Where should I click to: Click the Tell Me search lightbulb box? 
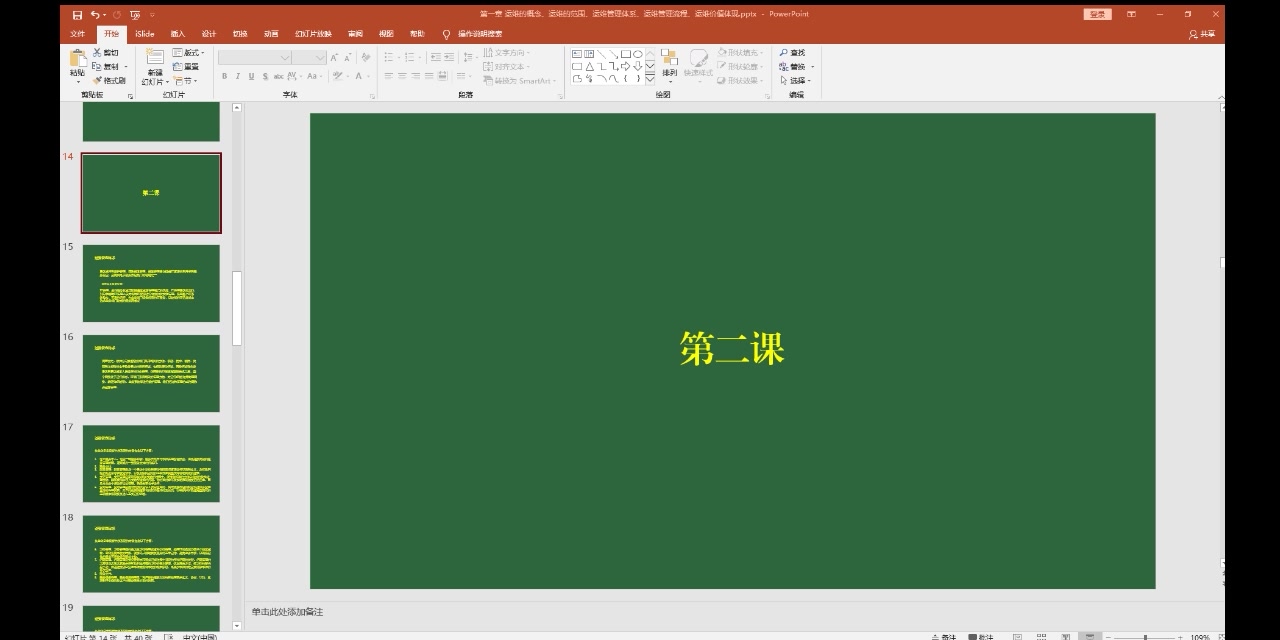(473, 34)
